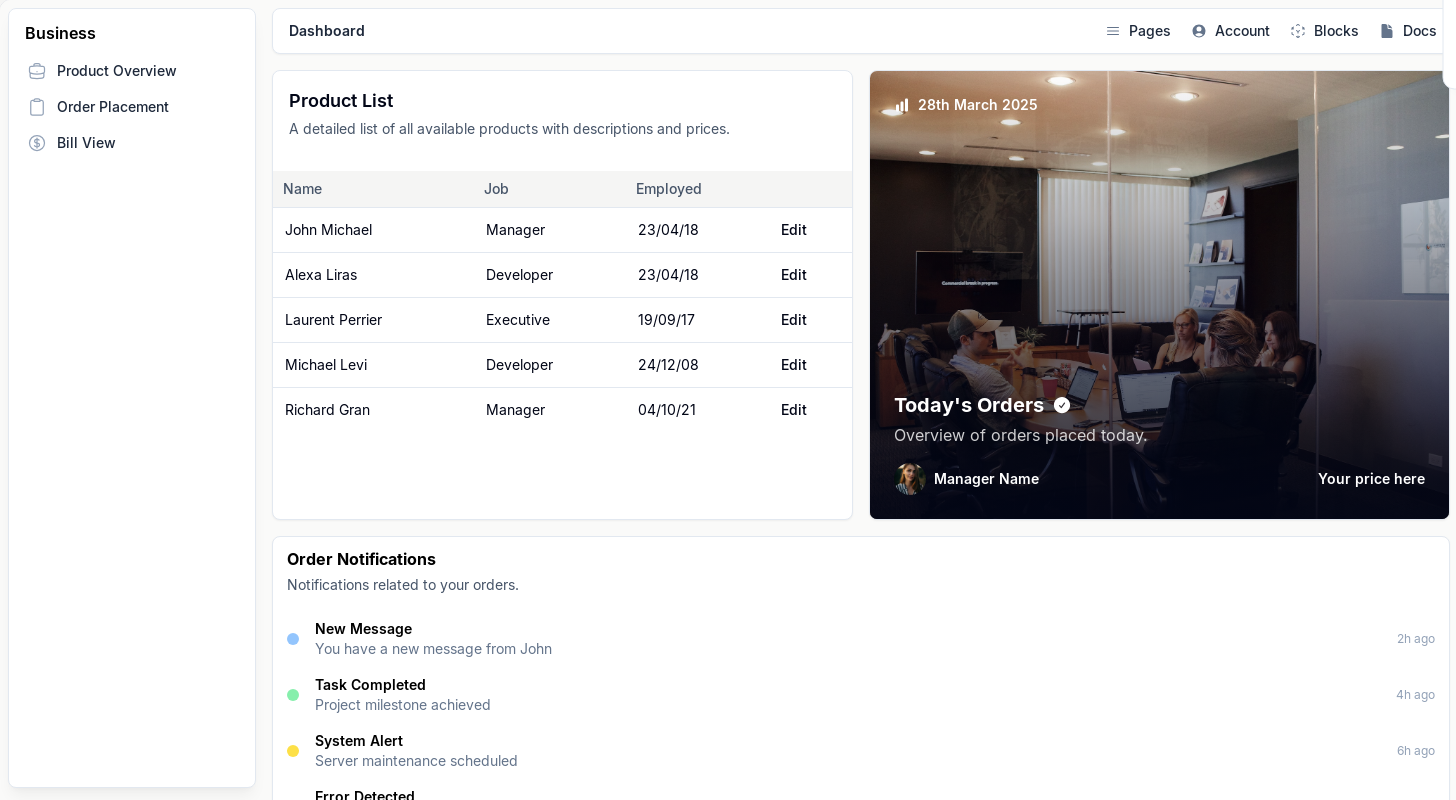The width and height of the screenshot is (1456, 800).
Task: Edit Richard Gran's record
Action: pyautogui.click(x=793, y=410)
